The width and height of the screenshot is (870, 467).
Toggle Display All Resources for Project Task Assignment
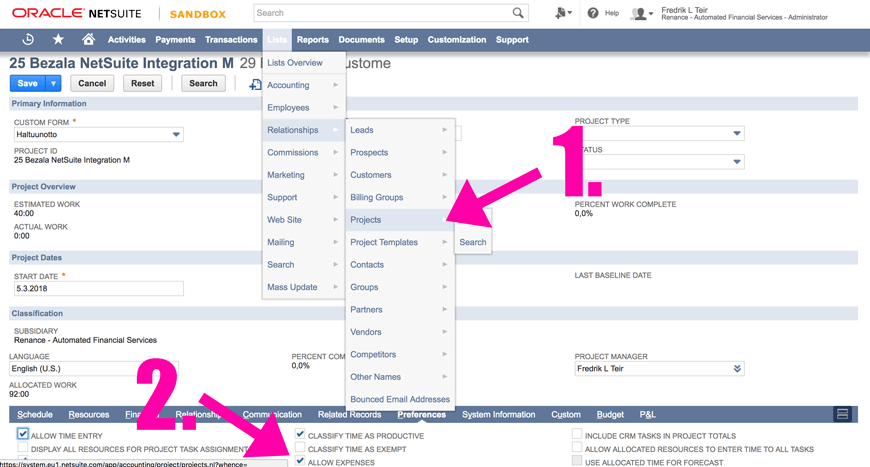point(22,447)
